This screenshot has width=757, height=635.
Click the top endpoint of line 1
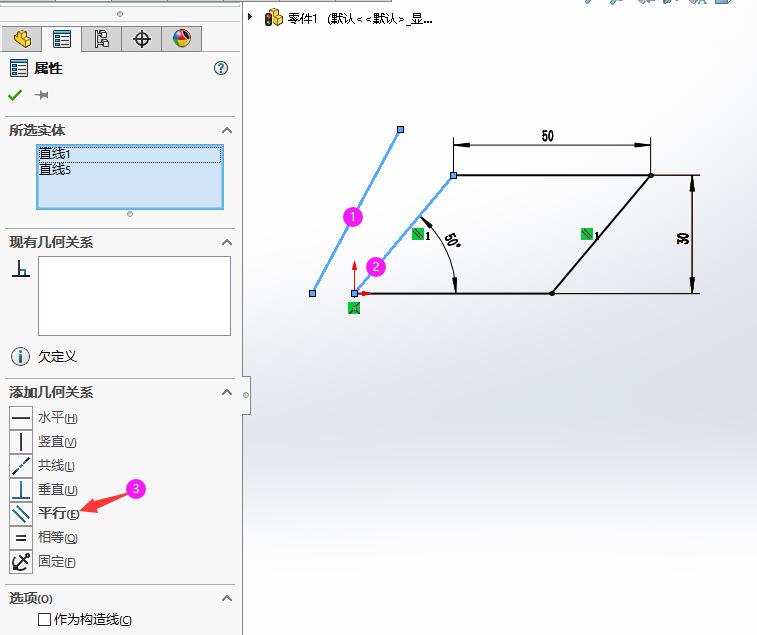400,129
